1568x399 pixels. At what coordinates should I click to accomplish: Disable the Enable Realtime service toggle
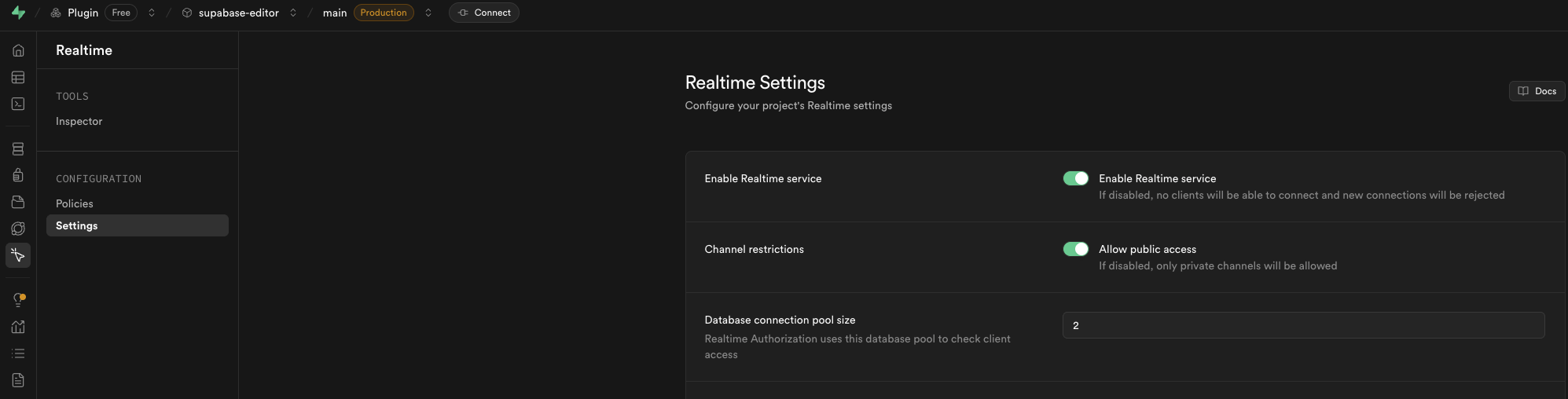click(1075, 178)
